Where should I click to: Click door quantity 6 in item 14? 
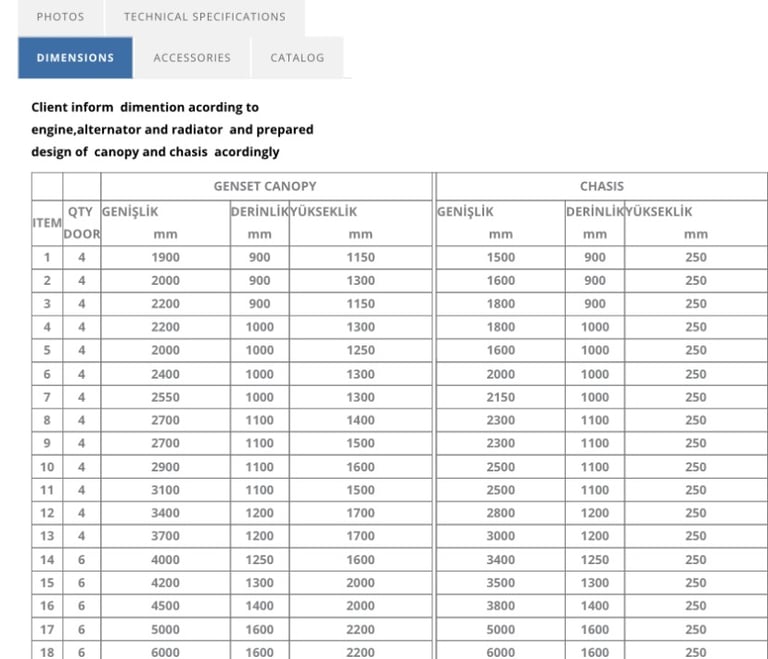tap(82, 560)
